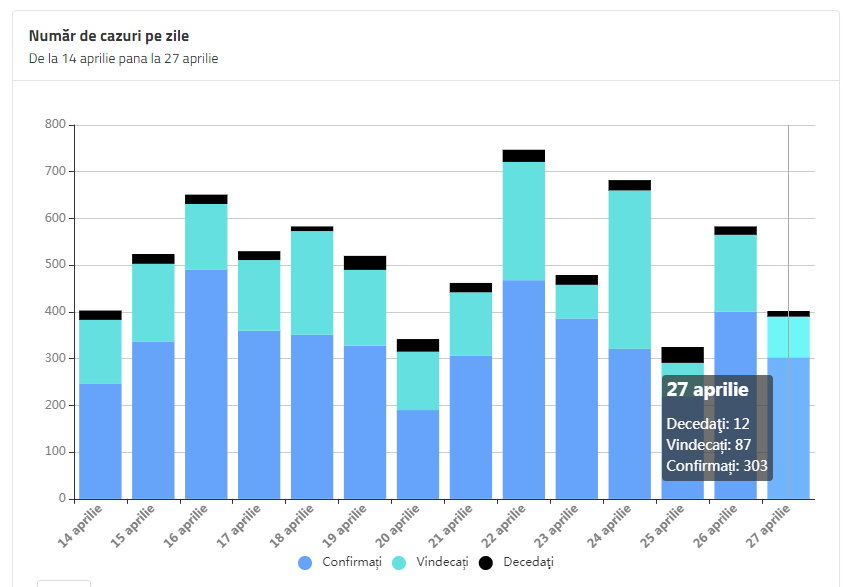This screenshot has height=587, width=853.
Task: Toggle the Confirmați series via legend text
Action: pos(351,563)
